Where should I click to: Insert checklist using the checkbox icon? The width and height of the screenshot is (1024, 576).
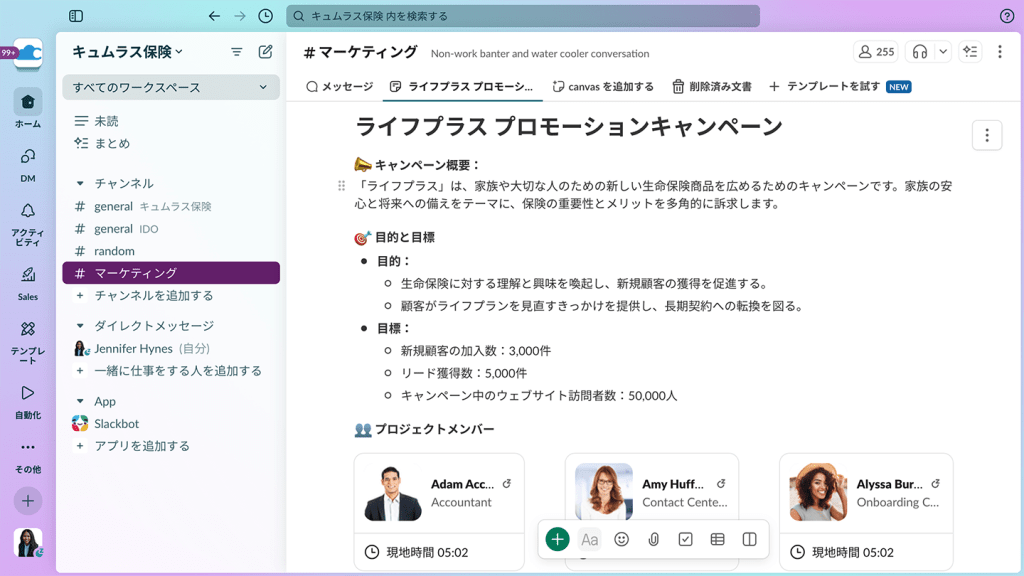685,539
